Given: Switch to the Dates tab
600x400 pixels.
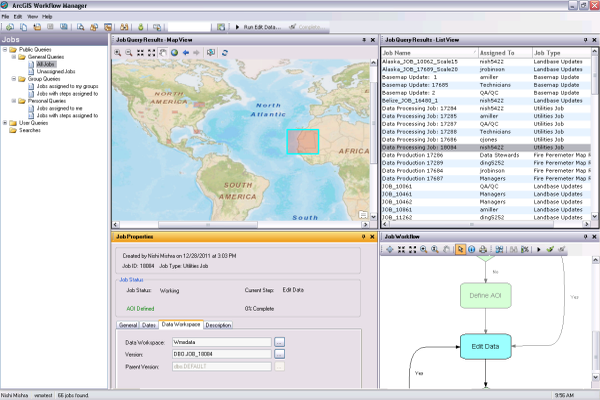Looking at the screenshot, I should pos(149,325).
